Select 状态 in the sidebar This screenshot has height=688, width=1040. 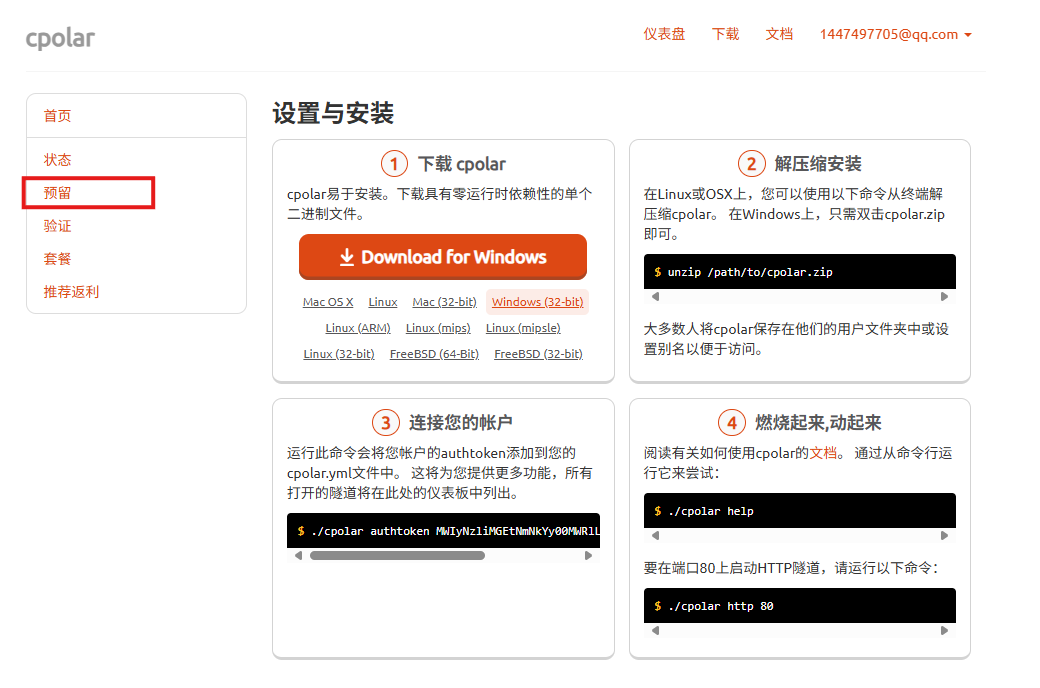(x=58, y=160)
